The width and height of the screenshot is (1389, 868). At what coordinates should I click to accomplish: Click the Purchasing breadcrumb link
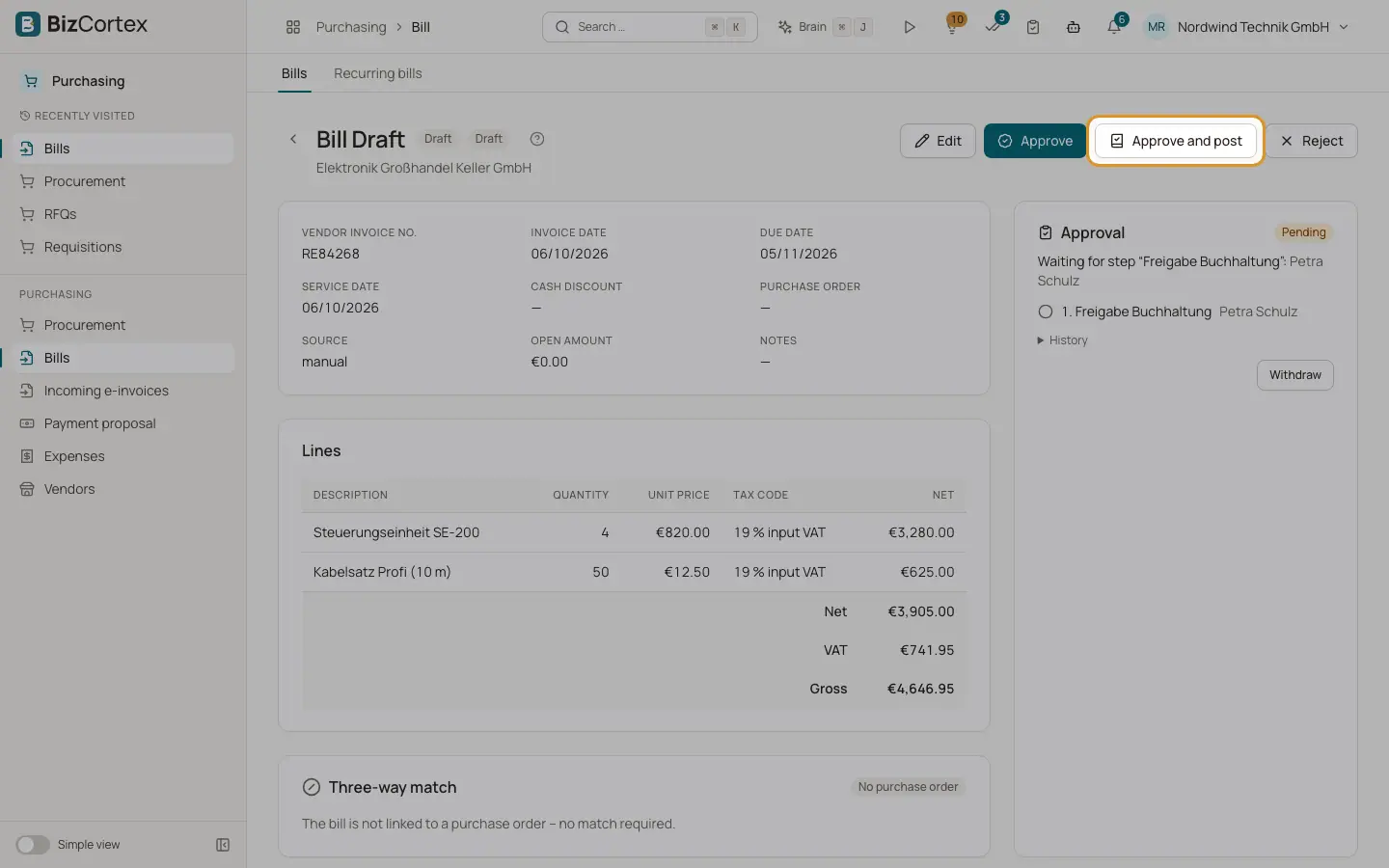[351, 27]
